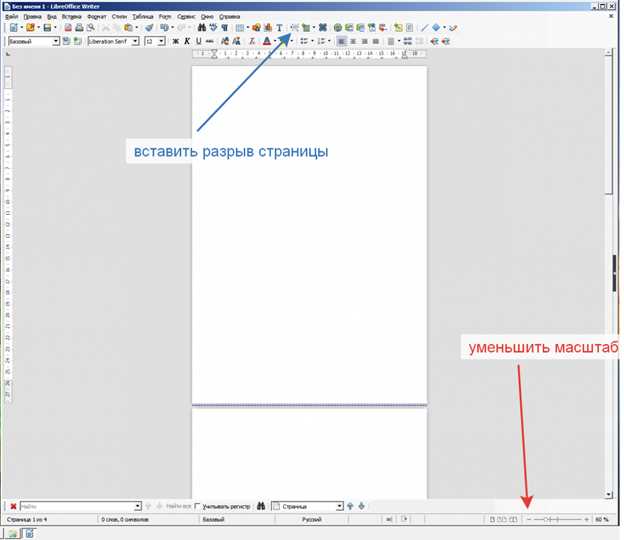This screenshot has width=624, height=540.
Task: Insert comment note icon
Action: [398, 28]
